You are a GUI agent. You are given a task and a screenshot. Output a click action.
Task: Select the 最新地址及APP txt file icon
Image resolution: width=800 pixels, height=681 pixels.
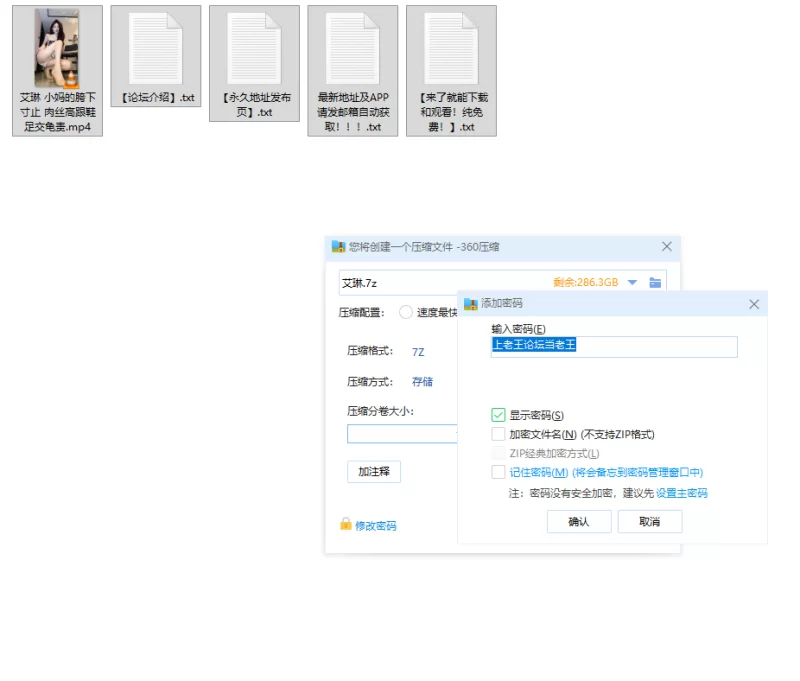pos(353,49)
